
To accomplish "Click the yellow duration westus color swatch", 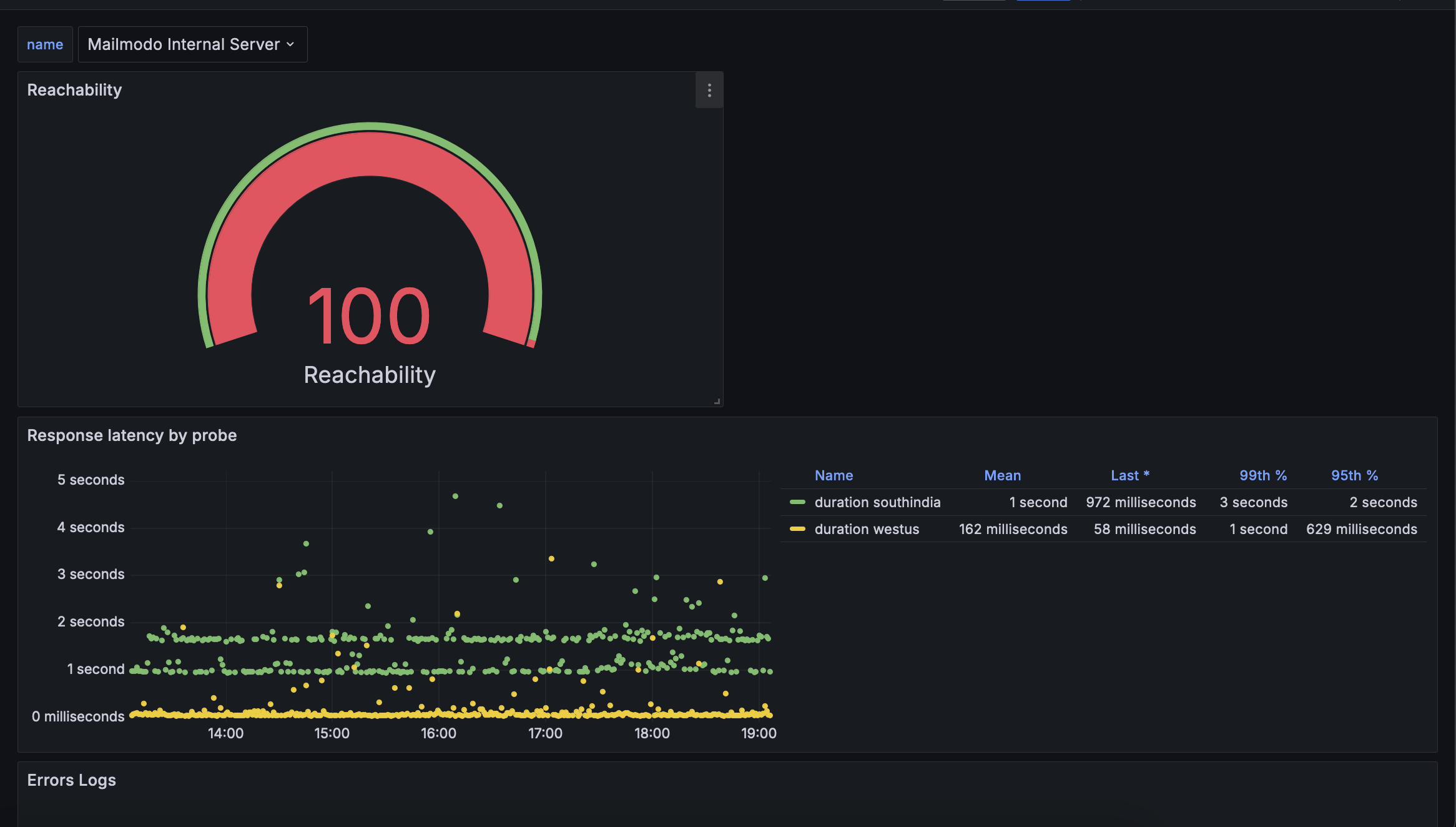I will coord(797,529).
